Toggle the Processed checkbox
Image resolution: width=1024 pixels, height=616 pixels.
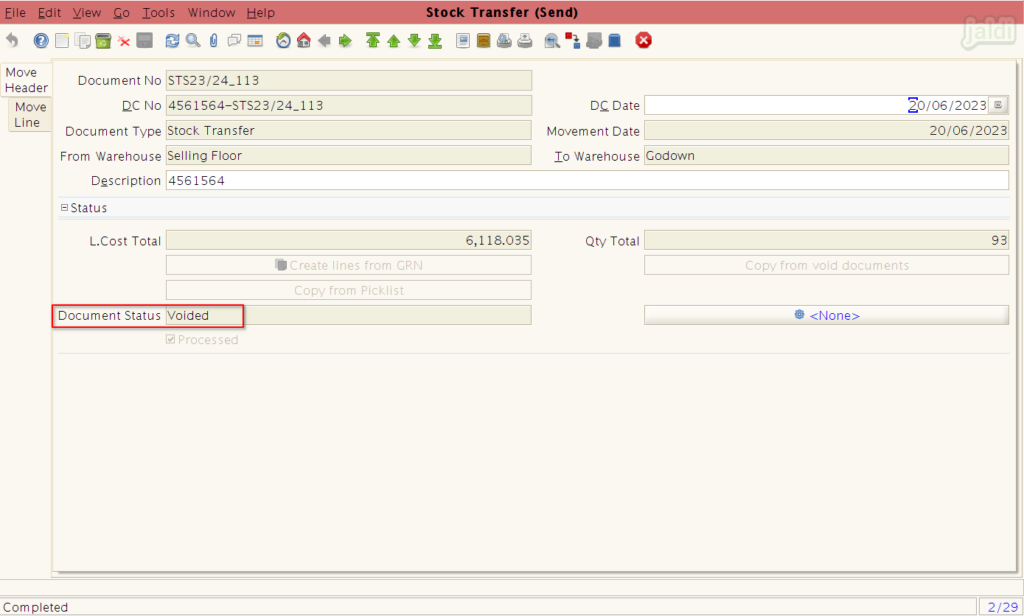(x=170, y=339)
